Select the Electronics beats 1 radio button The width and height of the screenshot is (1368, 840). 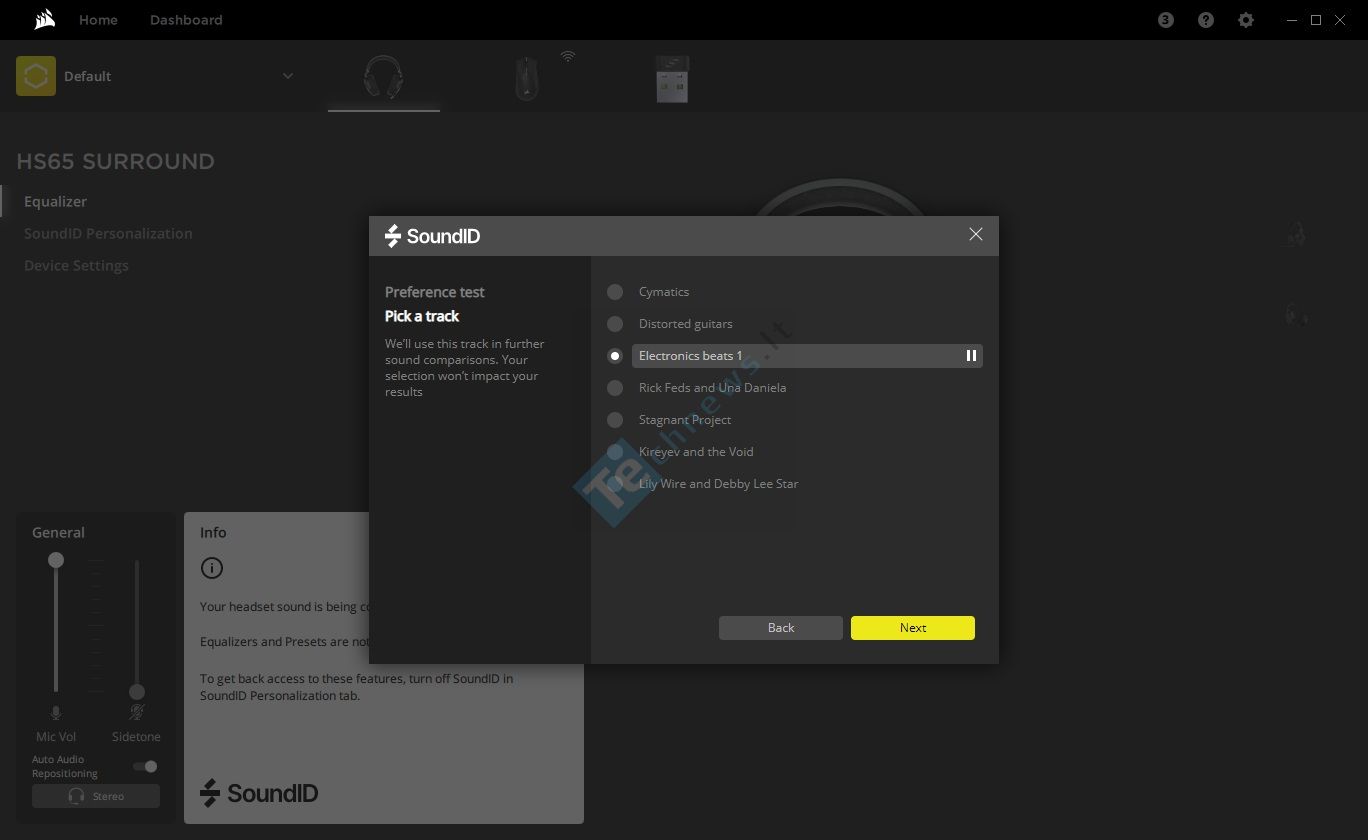pyautogui.click(x=615, y=356)
